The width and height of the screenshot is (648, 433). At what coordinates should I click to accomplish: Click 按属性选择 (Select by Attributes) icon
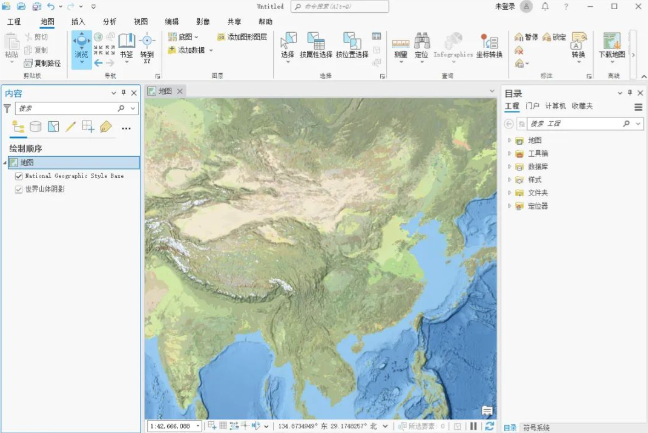318,45
